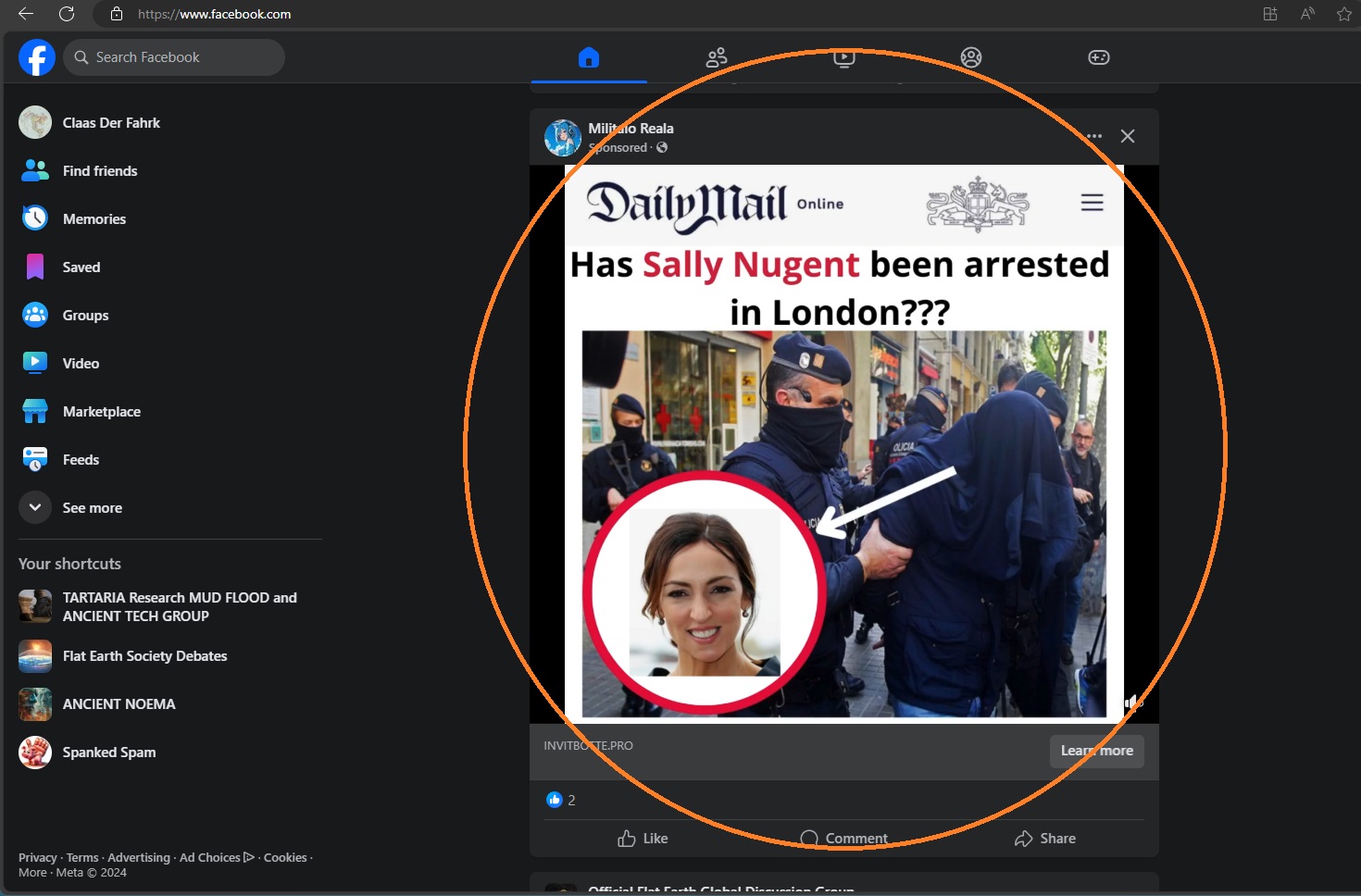Open the Daily Mail ad image
The height and width of the screenshot is (896, 1361).
pyautogui.click(x=843, y=443)
